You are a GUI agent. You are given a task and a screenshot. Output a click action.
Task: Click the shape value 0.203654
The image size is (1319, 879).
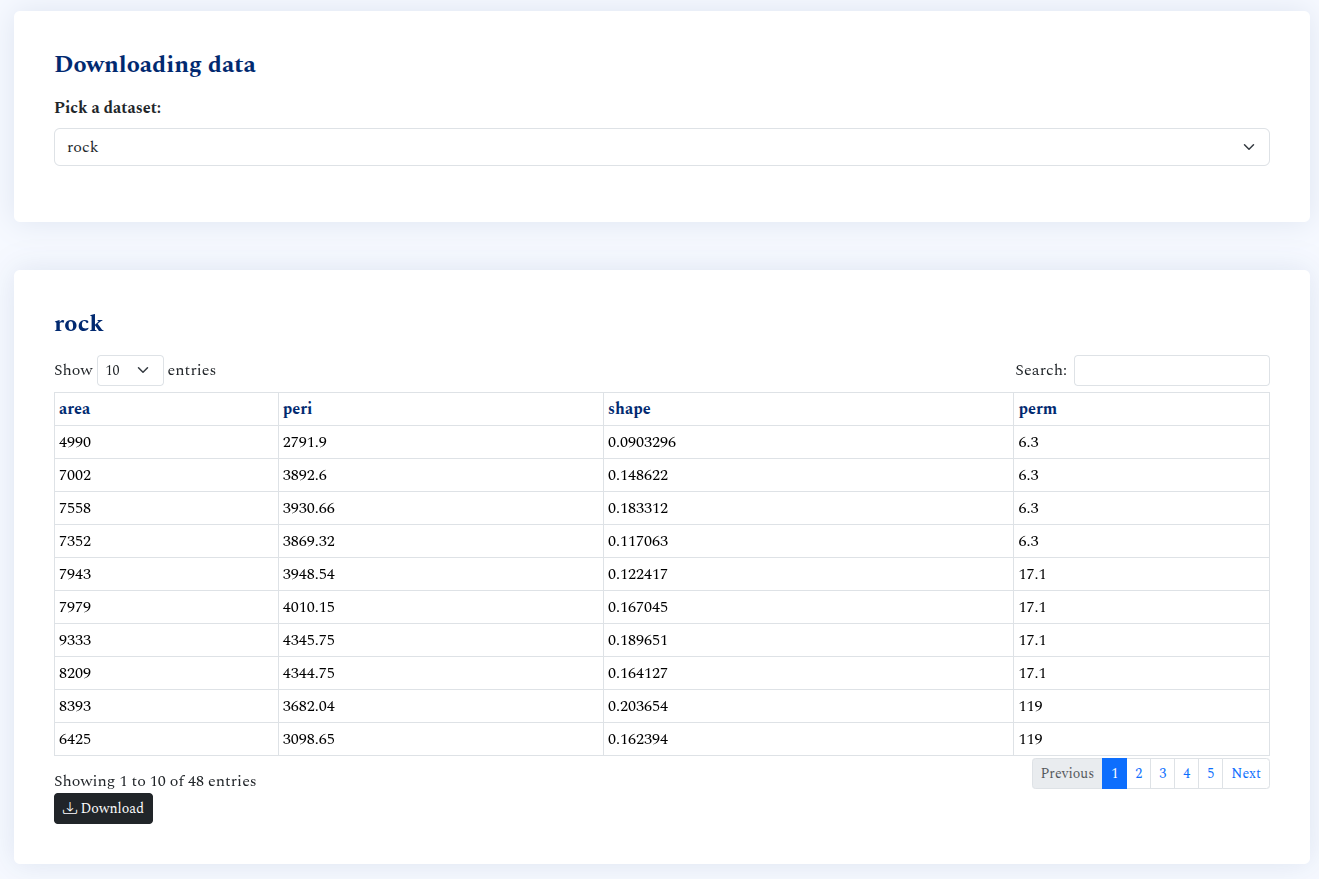click(638, 706)
